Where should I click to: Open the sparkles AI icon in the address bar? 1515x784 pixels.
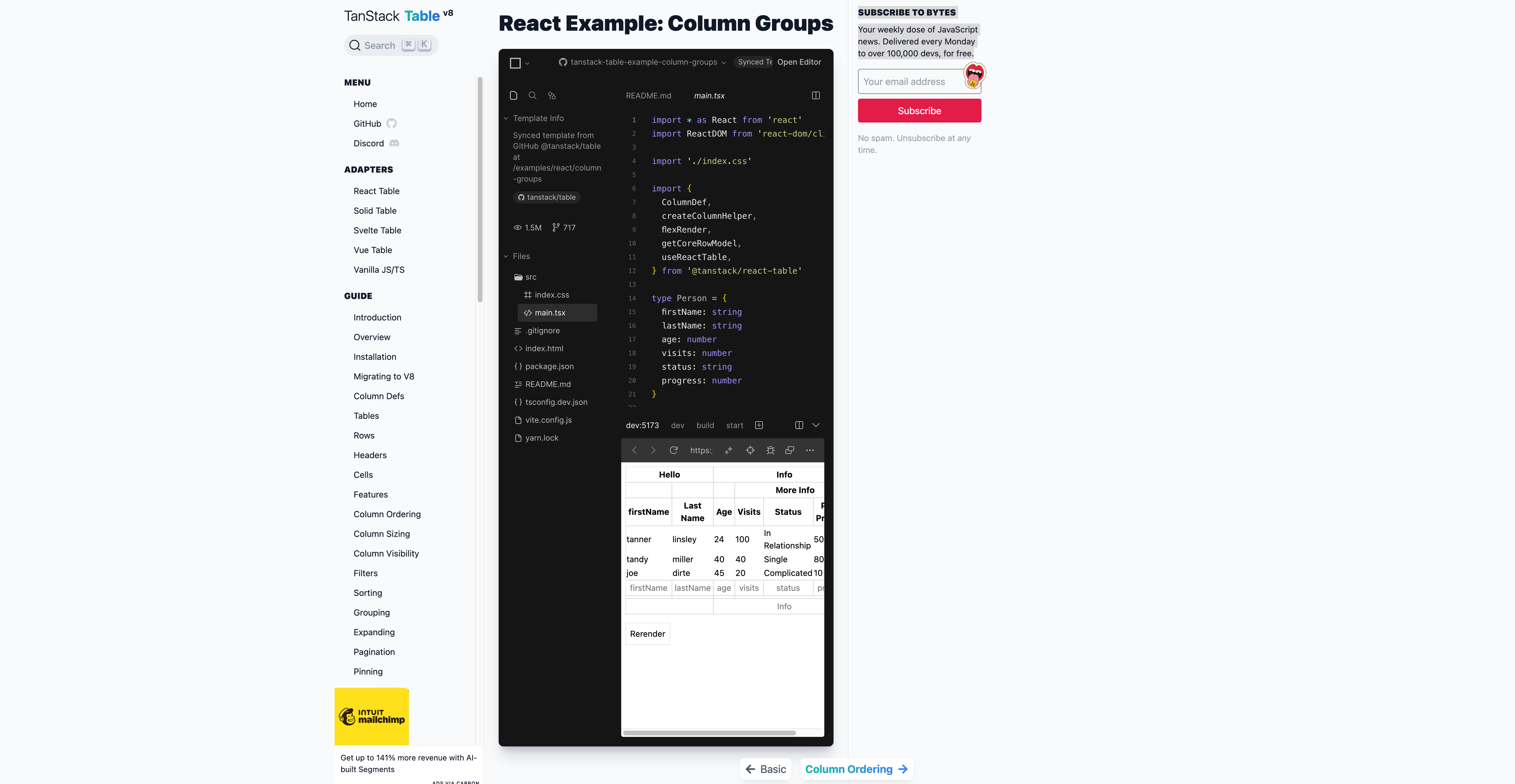pos(729,450)
